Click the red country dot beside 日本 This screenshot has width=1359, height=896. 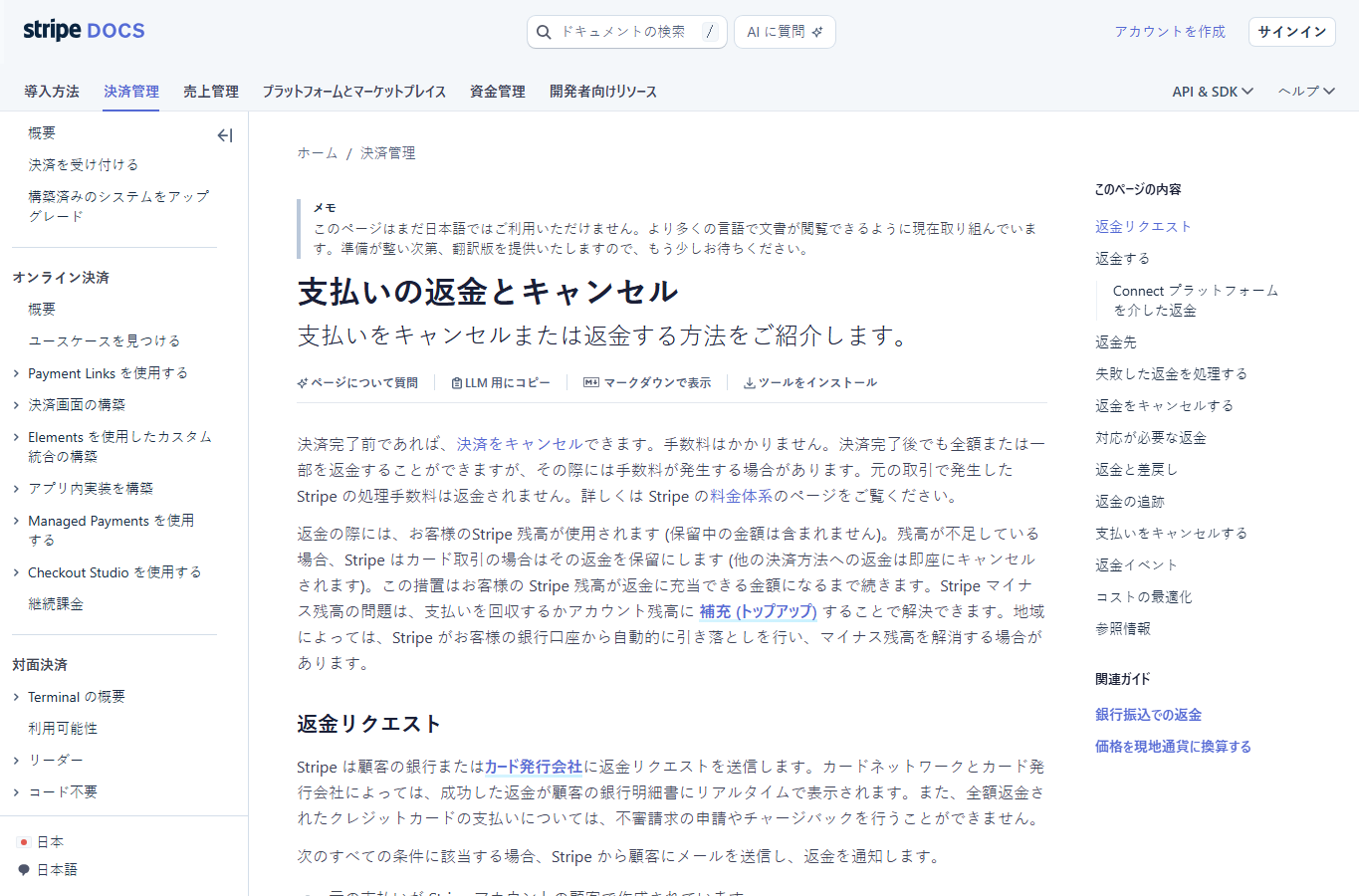(x=24, y=842)
